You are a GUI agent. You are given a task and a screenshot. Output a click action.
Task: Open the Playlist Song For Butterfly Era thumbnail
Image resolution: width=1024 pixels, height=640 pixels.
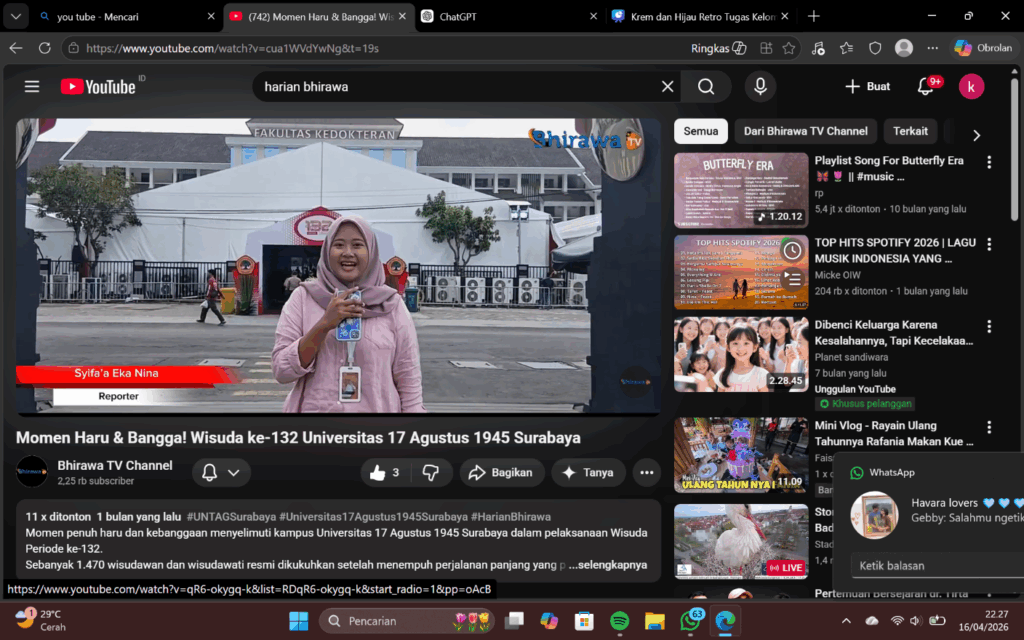click(x=740, y=190)
